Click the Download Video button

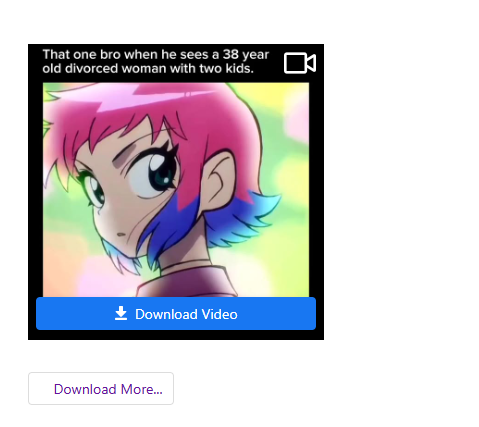[x=176, y=314]
